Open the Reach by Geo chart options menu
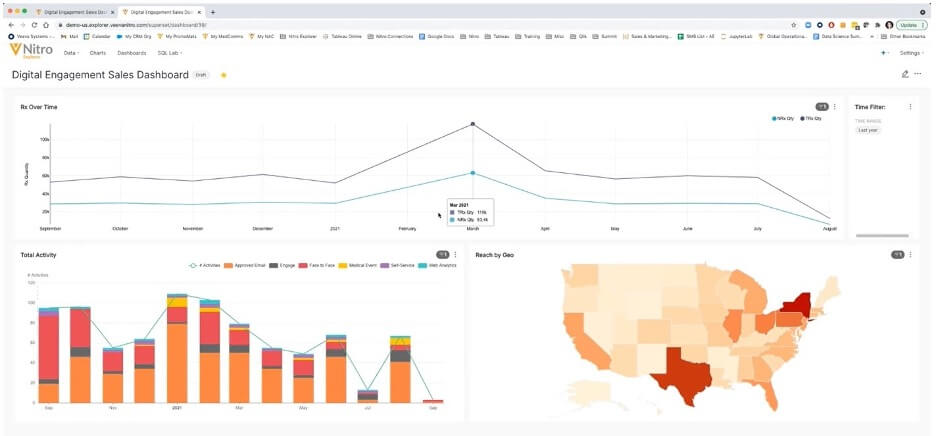This screenshot has height=436, width=936. pyautogui.click(x=910, y=255)
